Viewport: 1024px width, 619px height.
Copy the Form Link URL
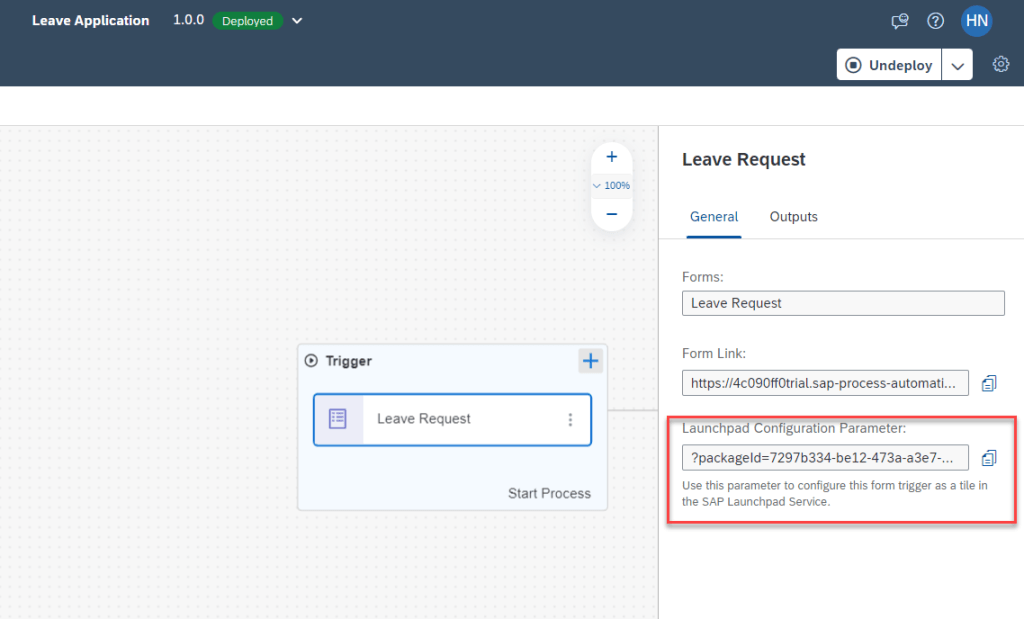[x=989, y=383]
